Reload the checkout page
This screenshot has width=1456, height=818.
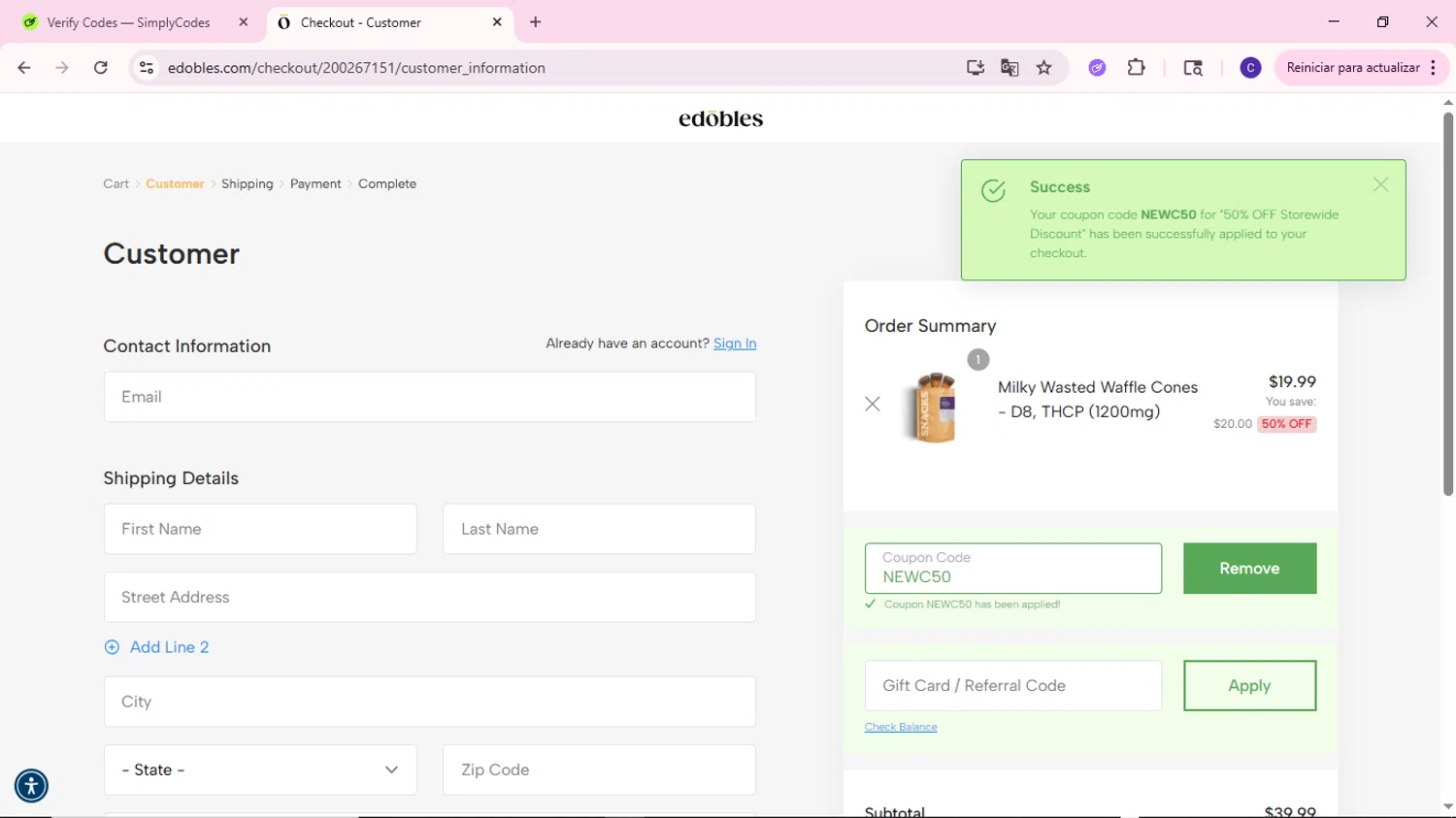101,68
